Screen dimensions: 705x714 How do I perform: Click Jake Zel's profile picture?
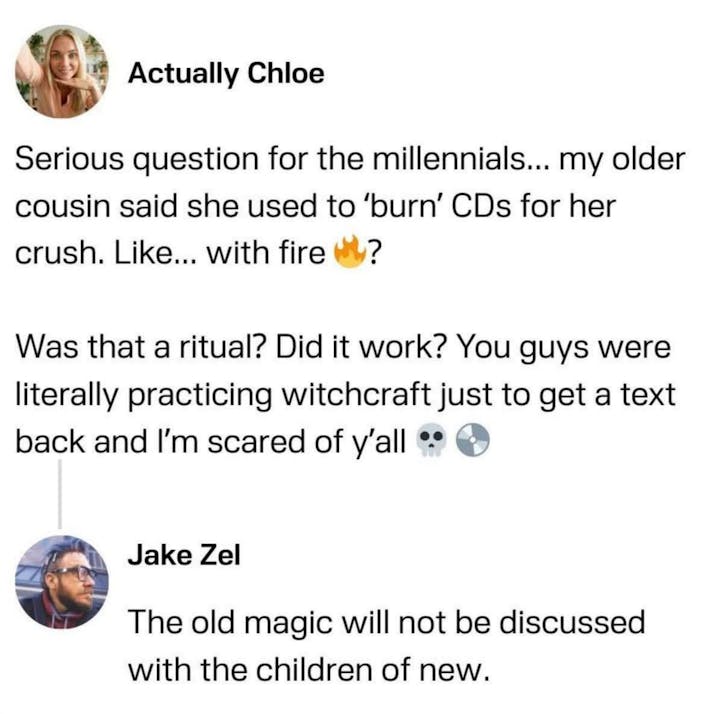62,582
